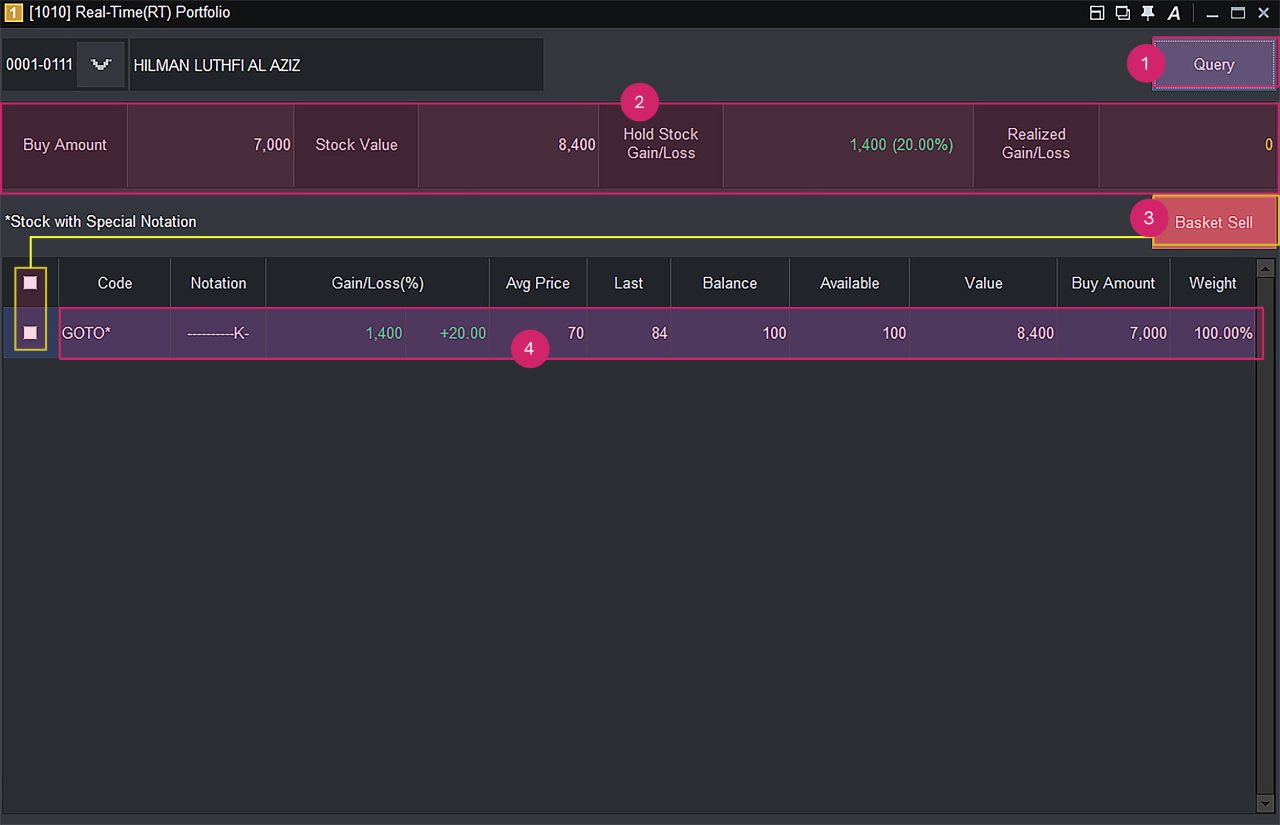Viewport: 1280px width, 825px height.
Task: Toggle the select-all checkbox in table header
Action: (x=30, y=283)
